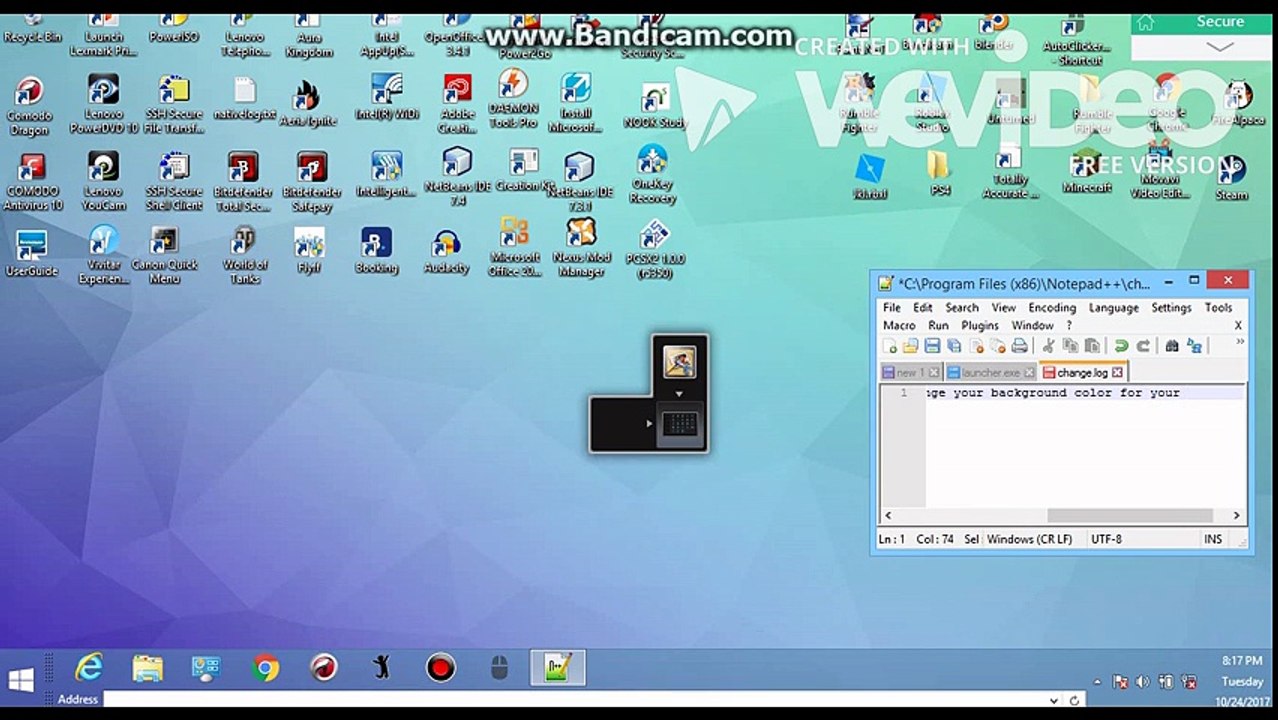The height and width of the screenshot is (720, 1278).
Task: Click the green Undo arrow in Notepad++
Action: point(1121,346)
